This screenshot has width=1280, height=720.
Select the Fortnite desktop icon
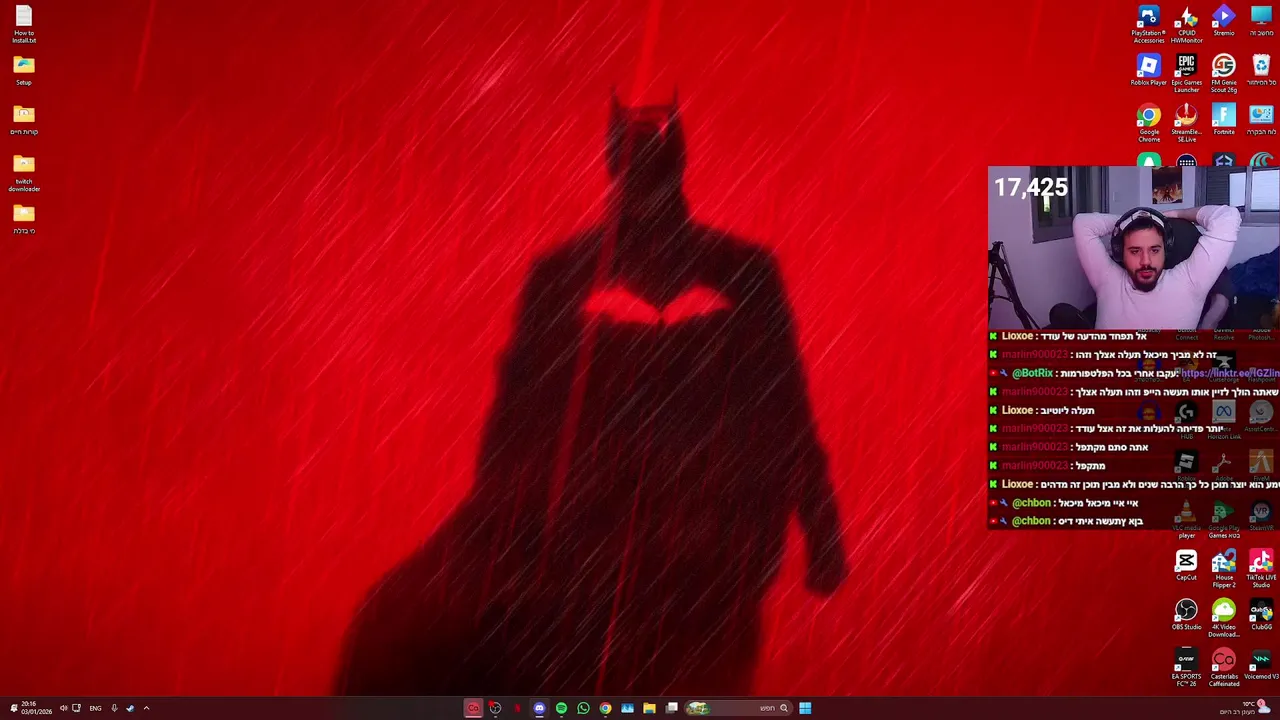1224,120
